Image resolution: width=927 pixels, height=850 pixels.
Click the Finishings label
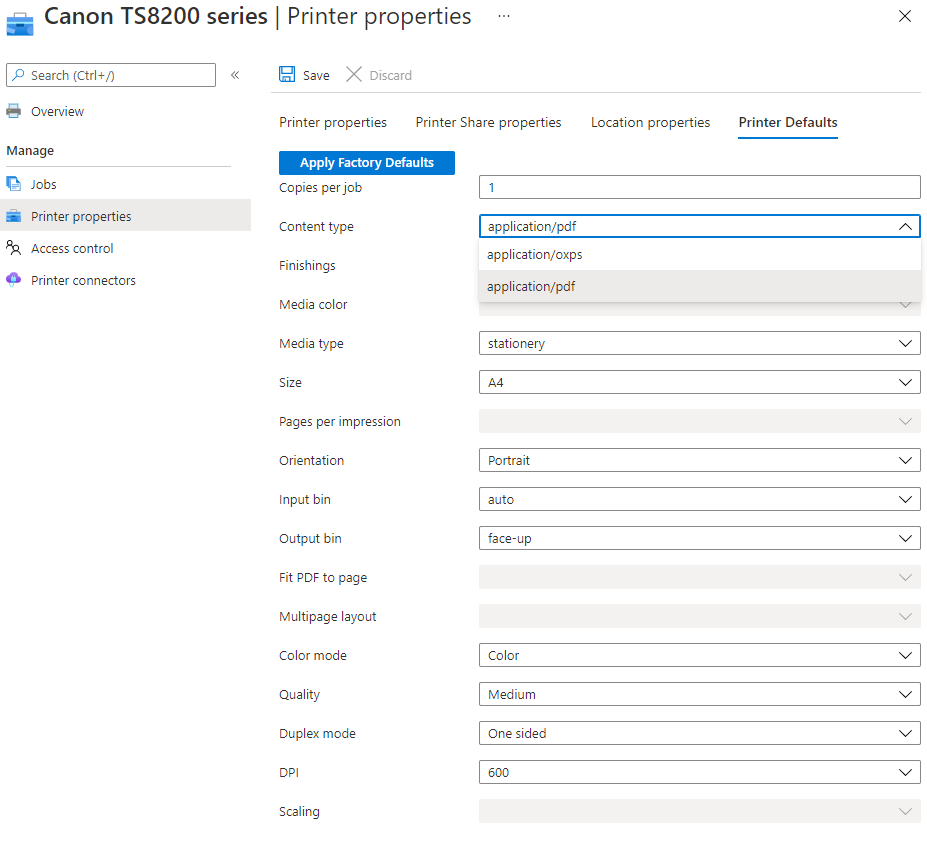click(x=307, y=265)
